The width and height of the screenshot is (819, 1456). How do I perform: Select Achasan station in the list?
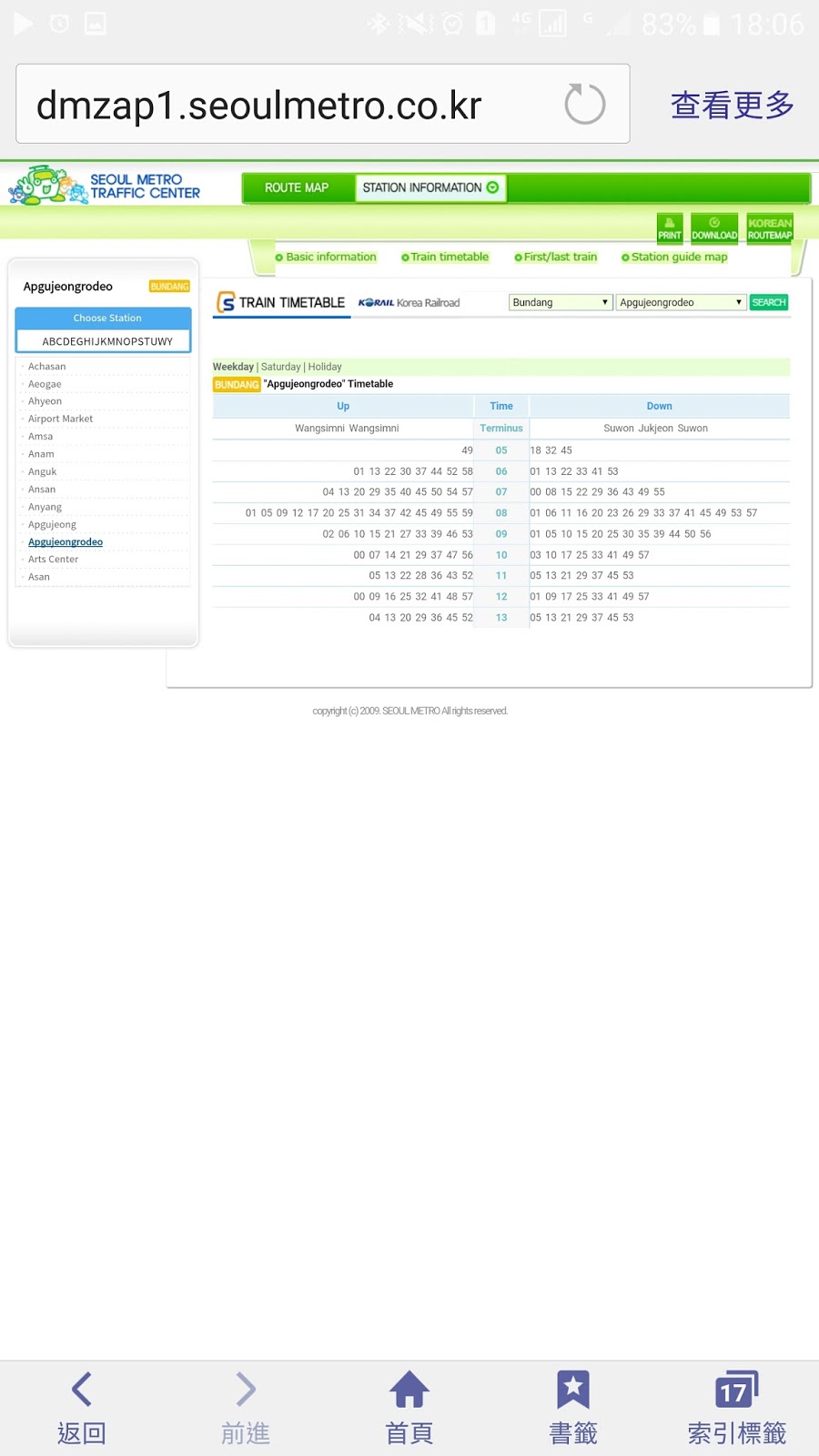[x=46, y=366]
